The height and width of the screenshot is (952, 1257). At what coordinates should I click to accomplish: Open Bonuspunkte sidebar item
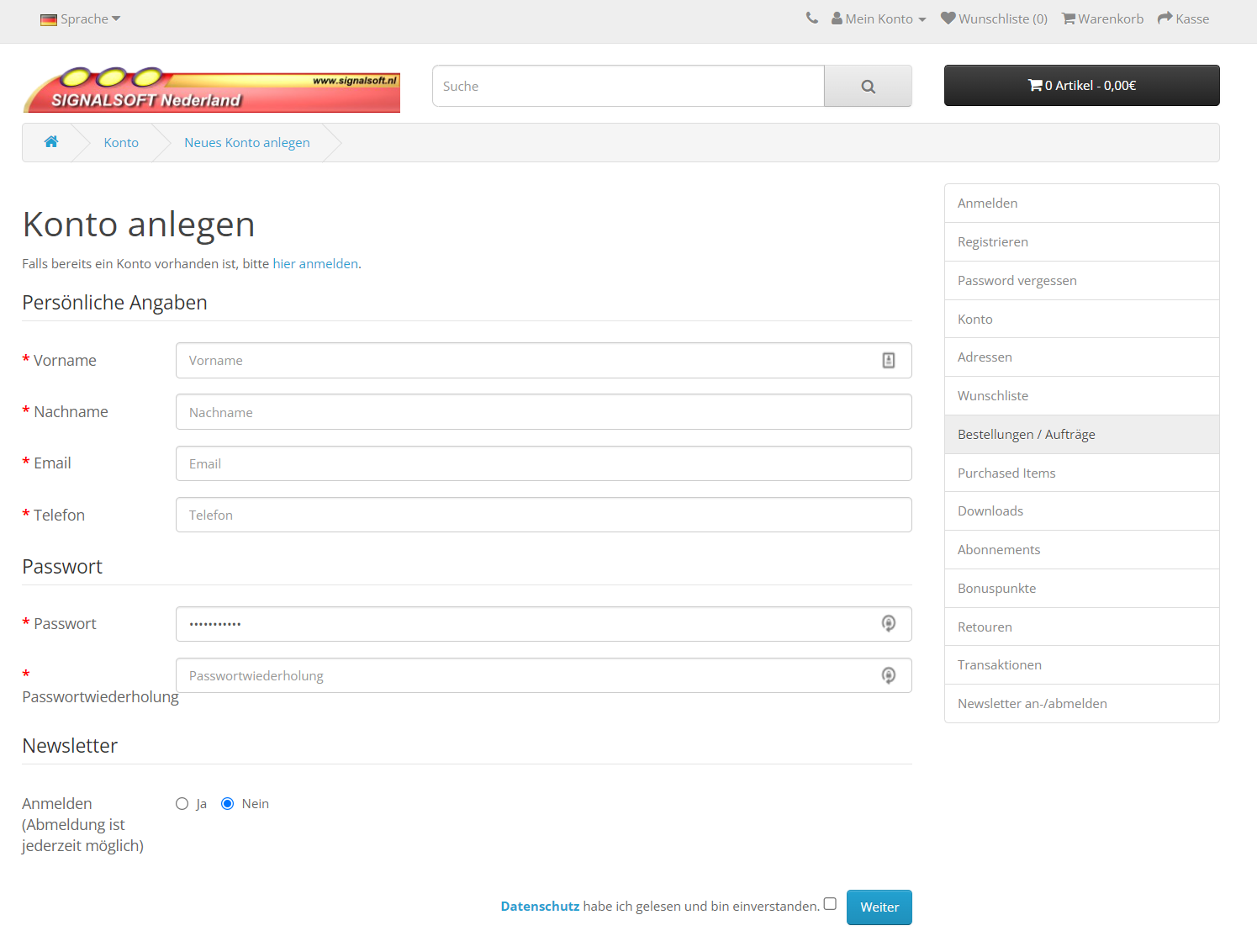coord(1081,589)
